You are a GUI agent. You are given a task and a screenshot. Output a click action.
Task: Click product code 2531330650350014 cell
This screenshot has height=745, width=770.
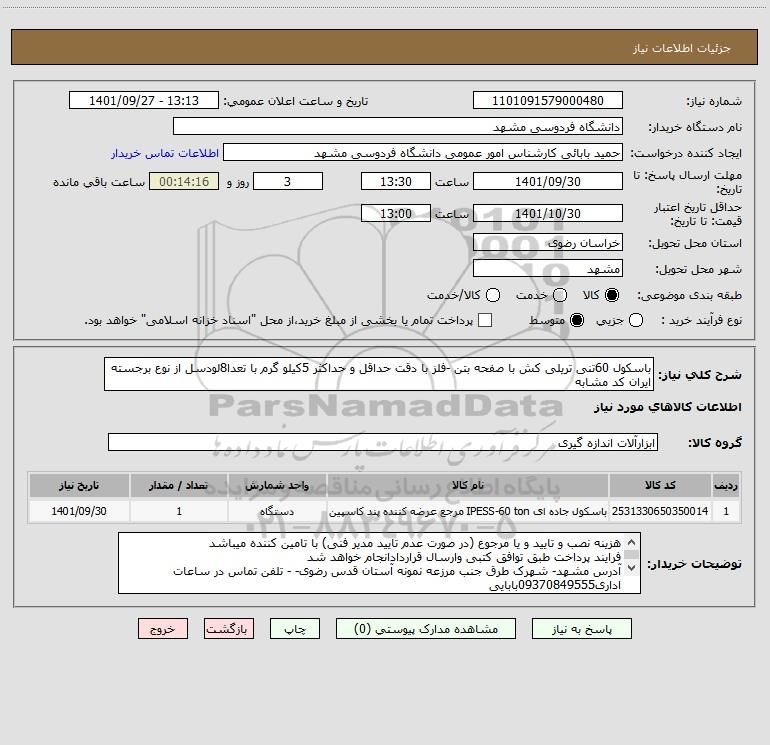660,511
